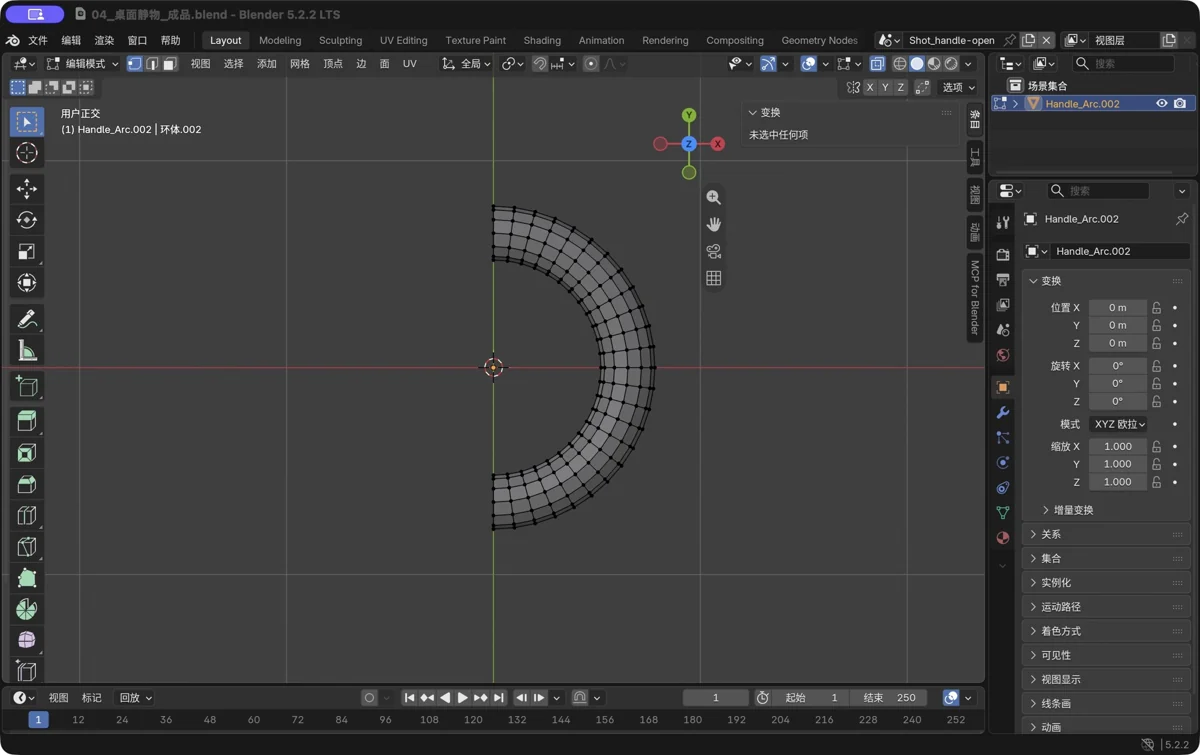Select the Annotate pencil tool

pos(27,319)
